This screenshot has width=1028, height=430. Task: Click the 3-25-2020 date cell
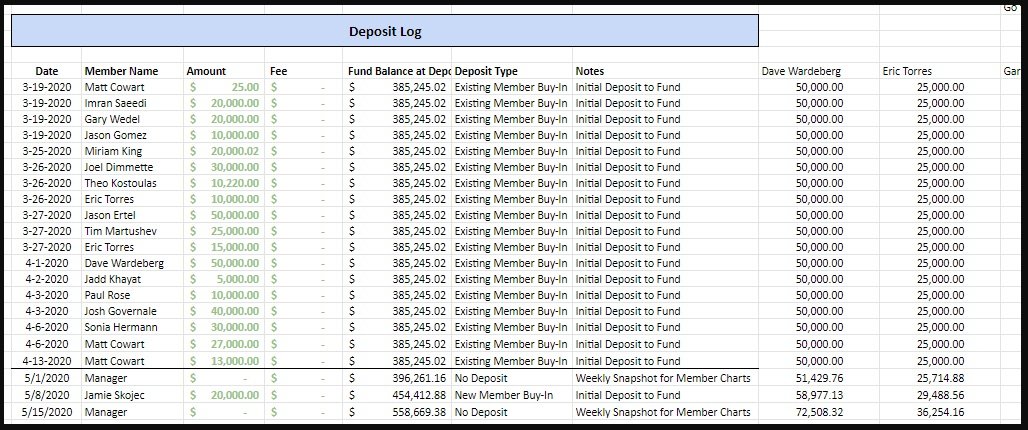[47, 151]
